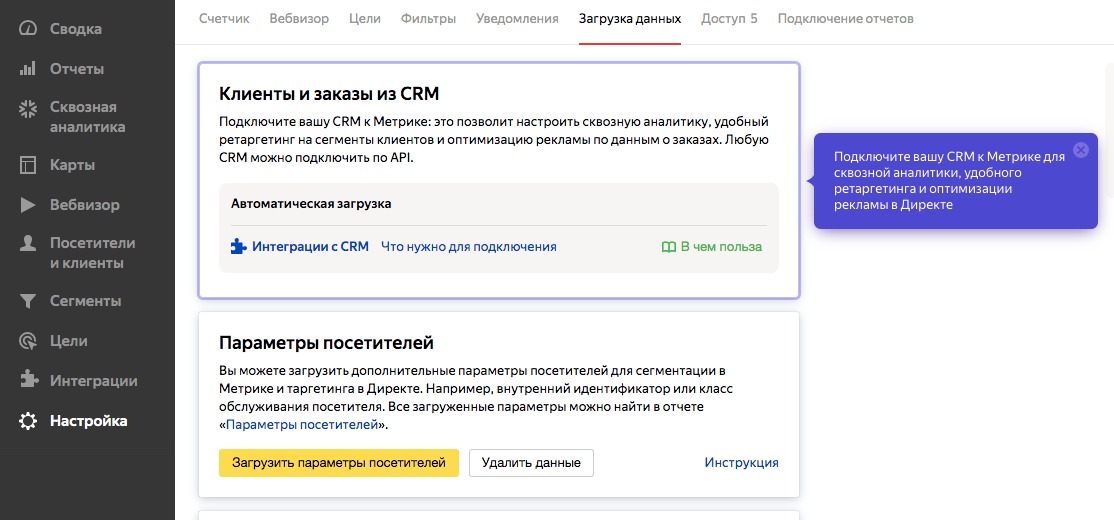Click the Загрузить параметры посетителей button
The image size is (1114, 520).
(x=339, y=462)
